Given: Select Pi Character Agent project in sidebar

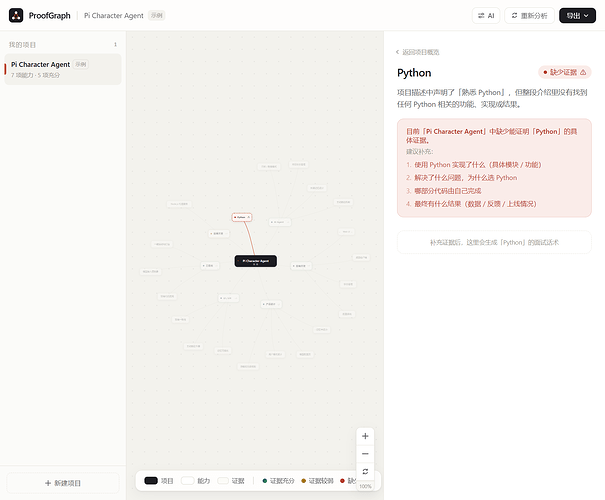Looking at the screenshot, I should [x=63, y=69].
